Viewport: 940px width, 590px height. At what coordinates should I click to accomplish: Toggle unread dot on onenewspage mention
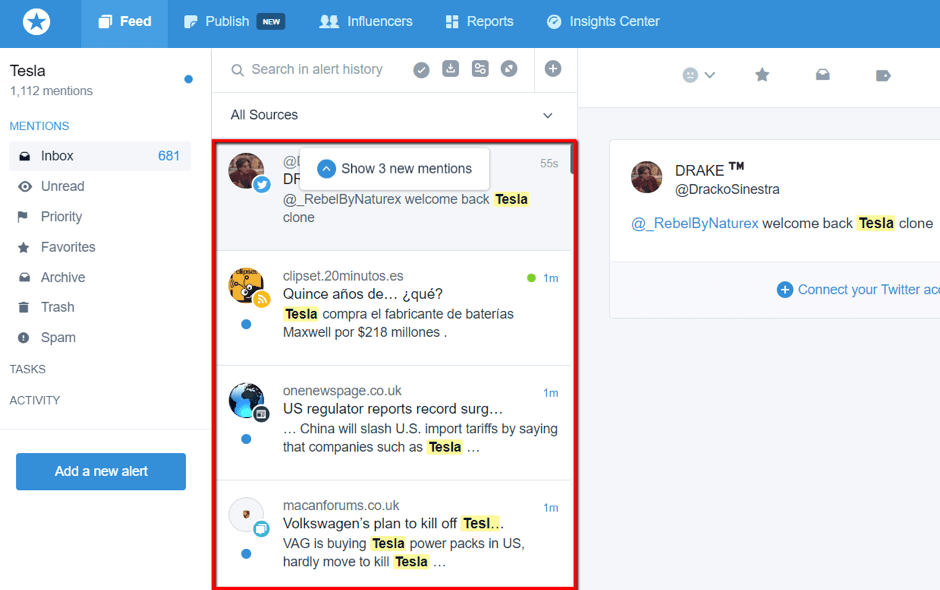tap(246, 440)
